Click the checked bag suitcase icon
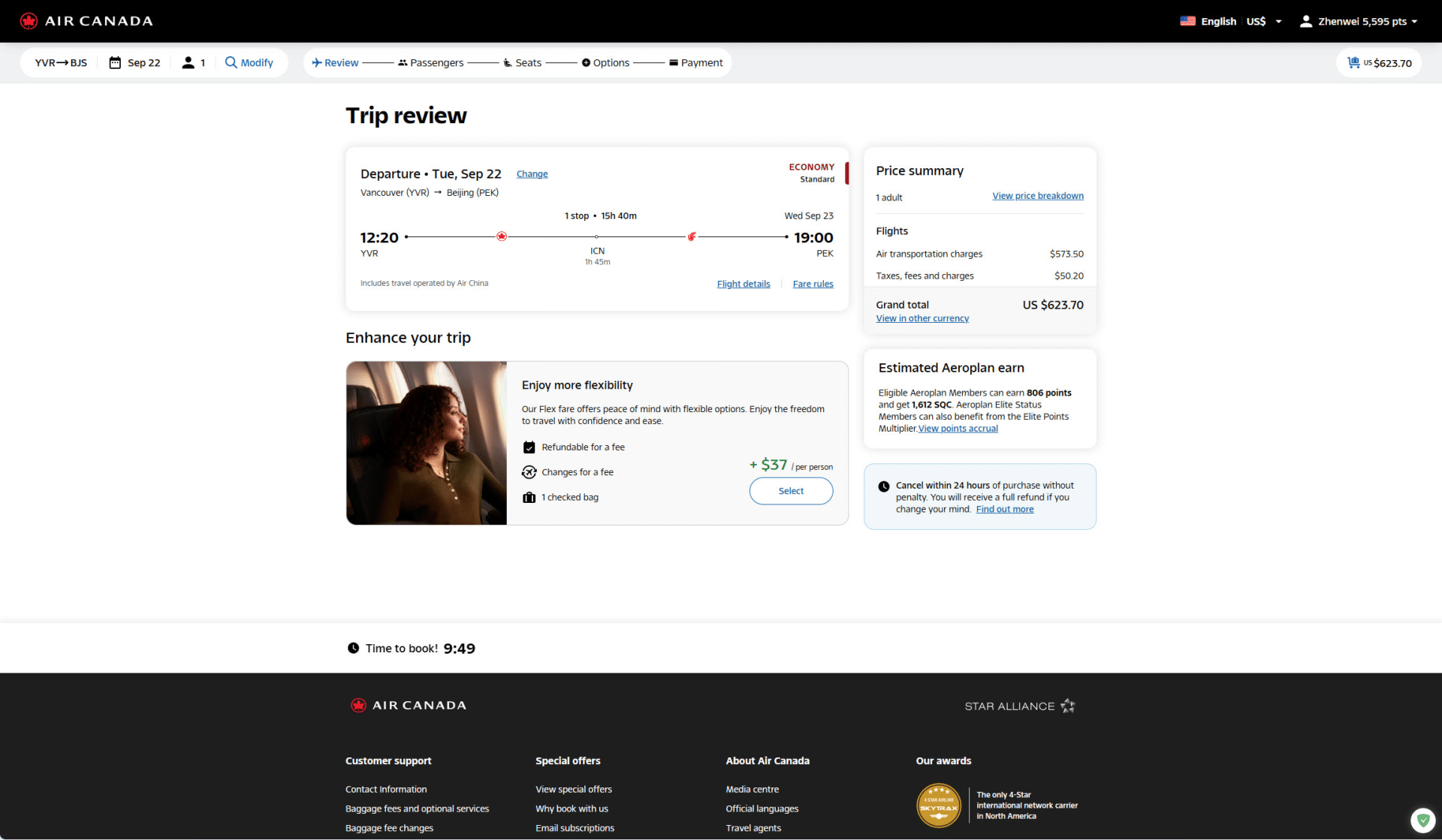The image size is (1442, 840). pyautogui.click(x=529, y=498)
